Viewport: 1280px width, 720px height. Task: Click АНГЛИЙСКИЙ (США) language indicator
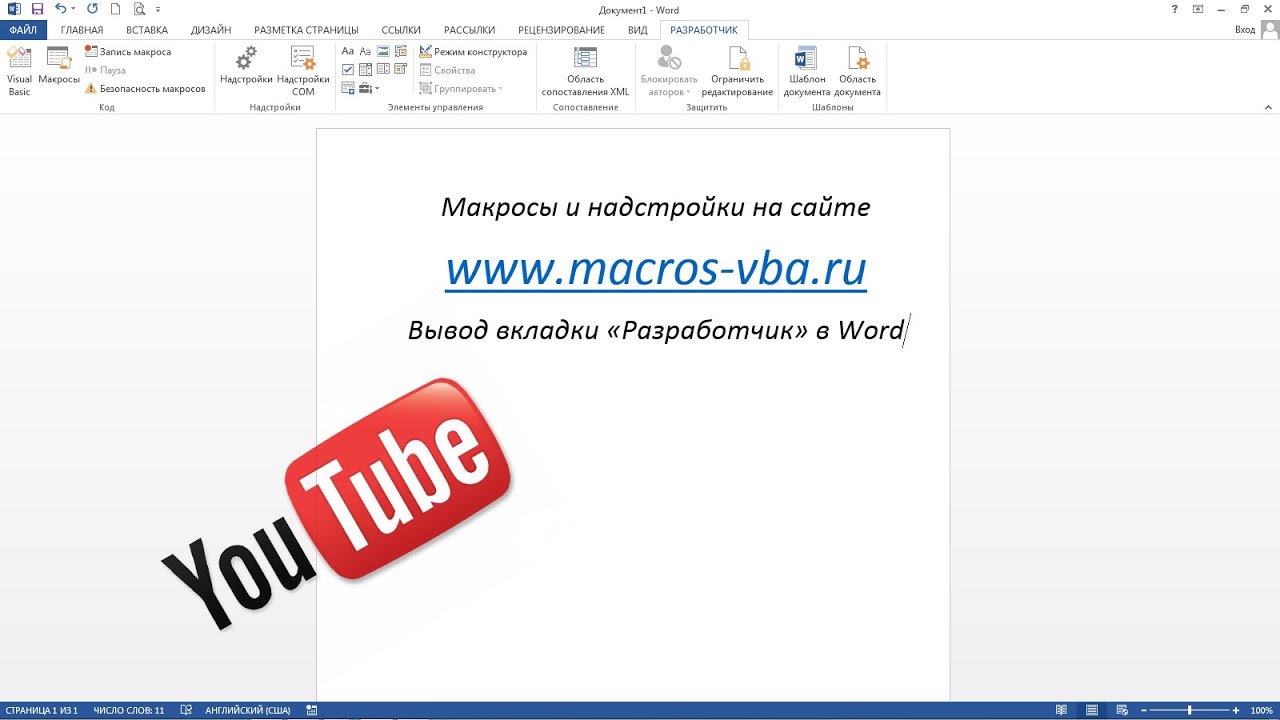[248, 710]
